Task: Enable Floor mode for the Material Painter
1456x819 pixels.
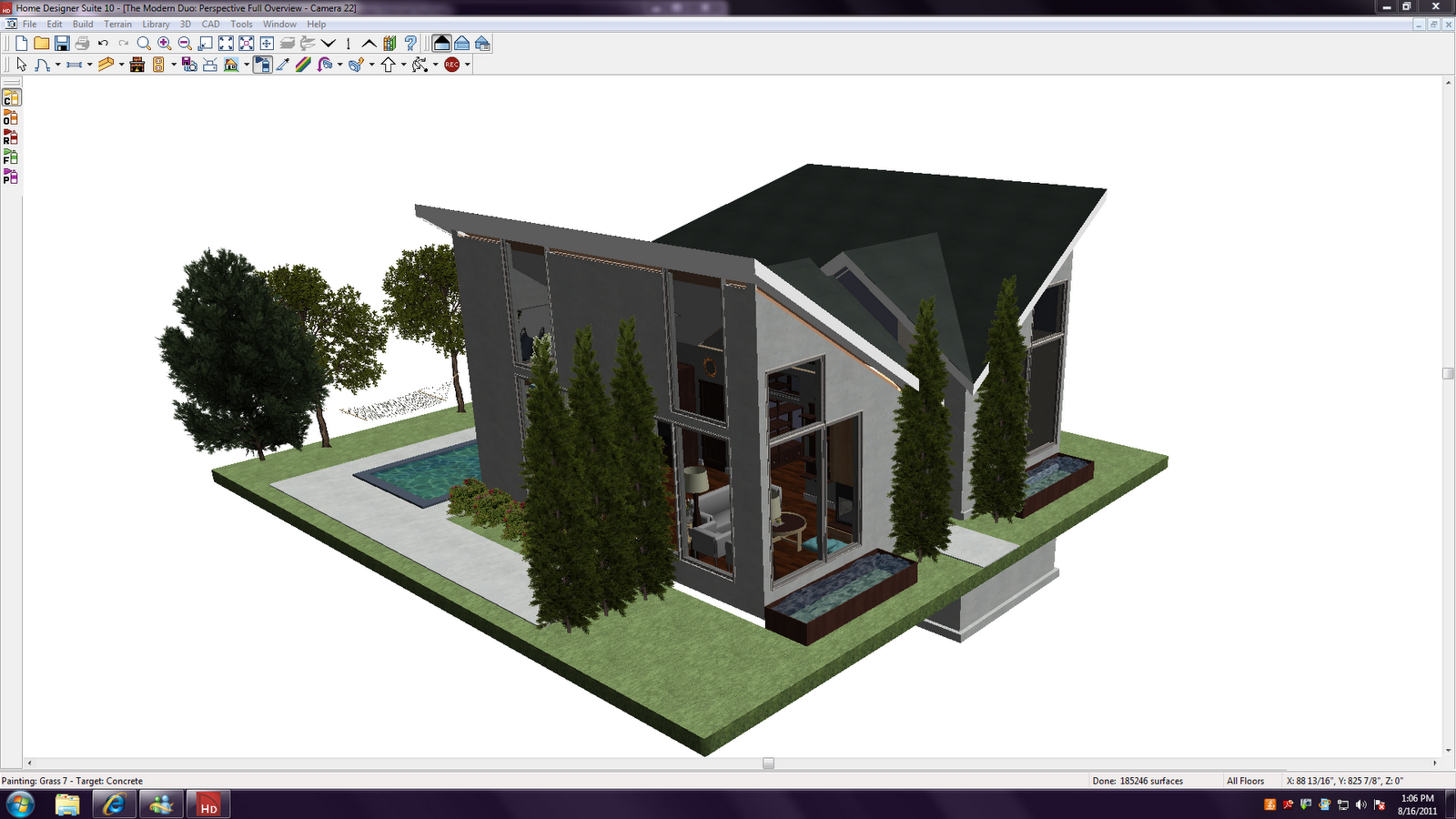Action: point(11,157)
